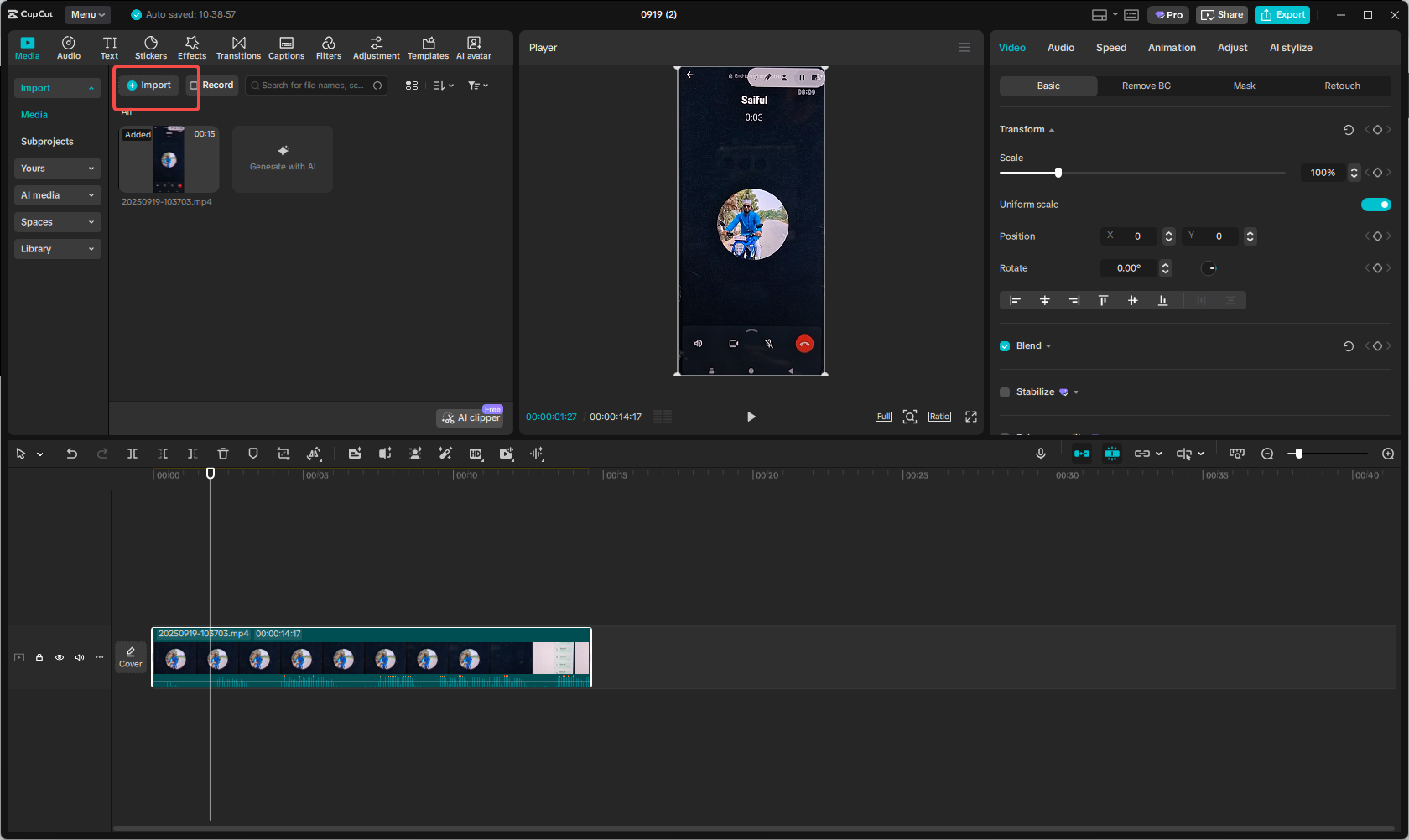The height and width of the screenshot is (840, 1409).
Task: Open the Menu dropdown
Action: [87, 14]
